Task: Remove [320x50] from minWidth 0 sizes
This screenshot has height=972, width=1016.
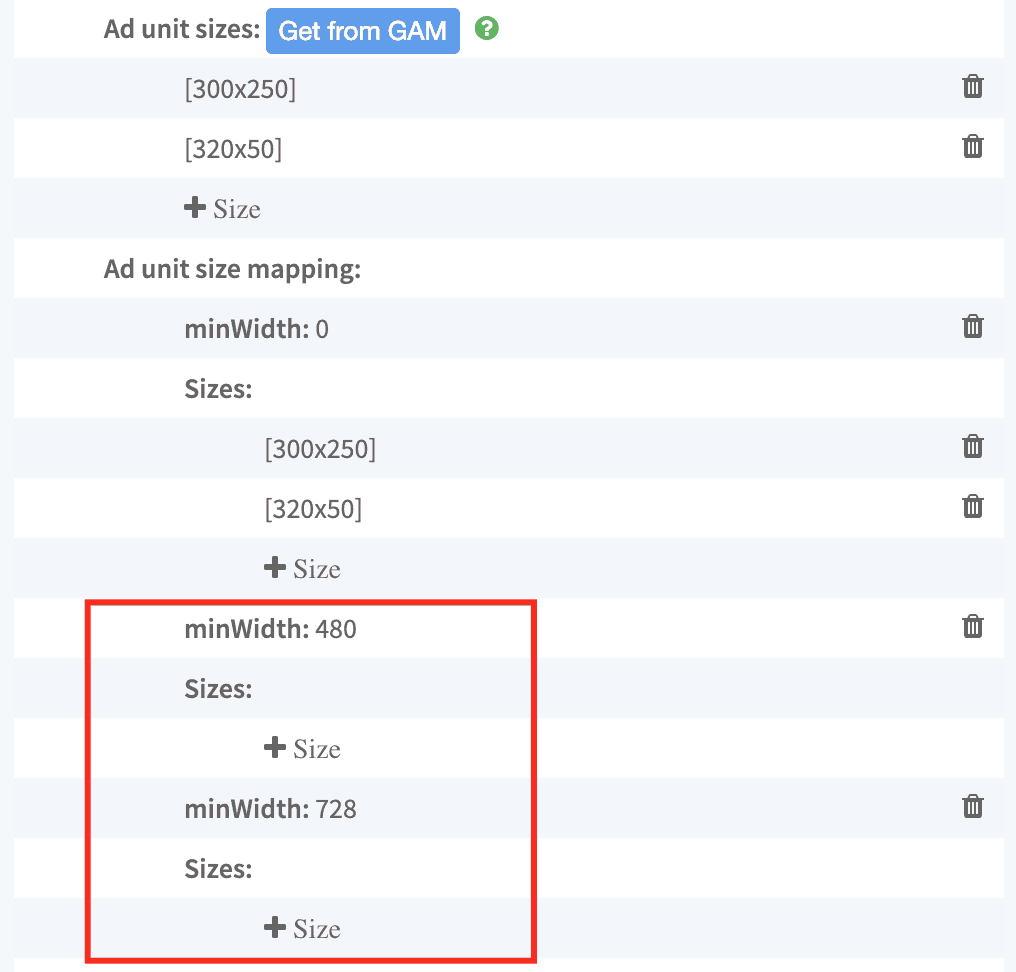Action: coord(973,507)
